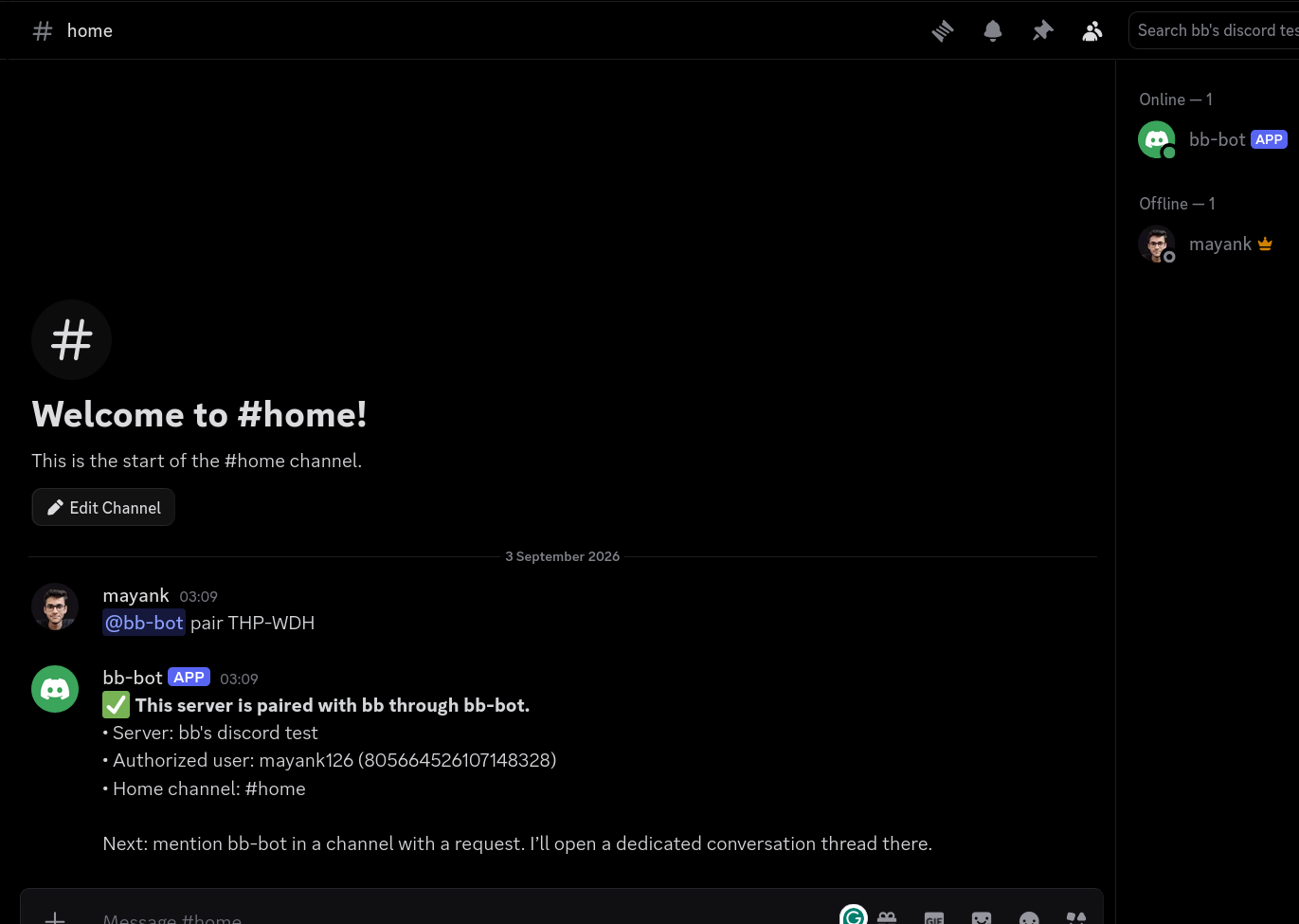Open the apps icon in message bar
The image size is (1299, 924).
(1076, 917)
